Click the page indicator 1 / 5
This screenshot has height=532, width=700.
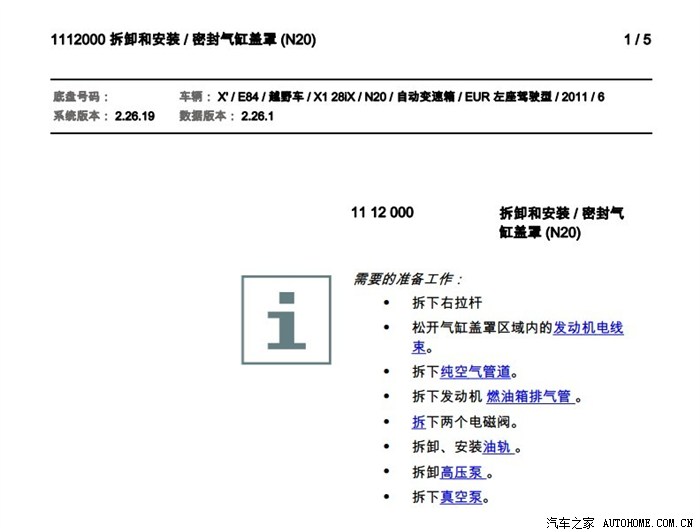pyautogui.click(x=637, y=40)
